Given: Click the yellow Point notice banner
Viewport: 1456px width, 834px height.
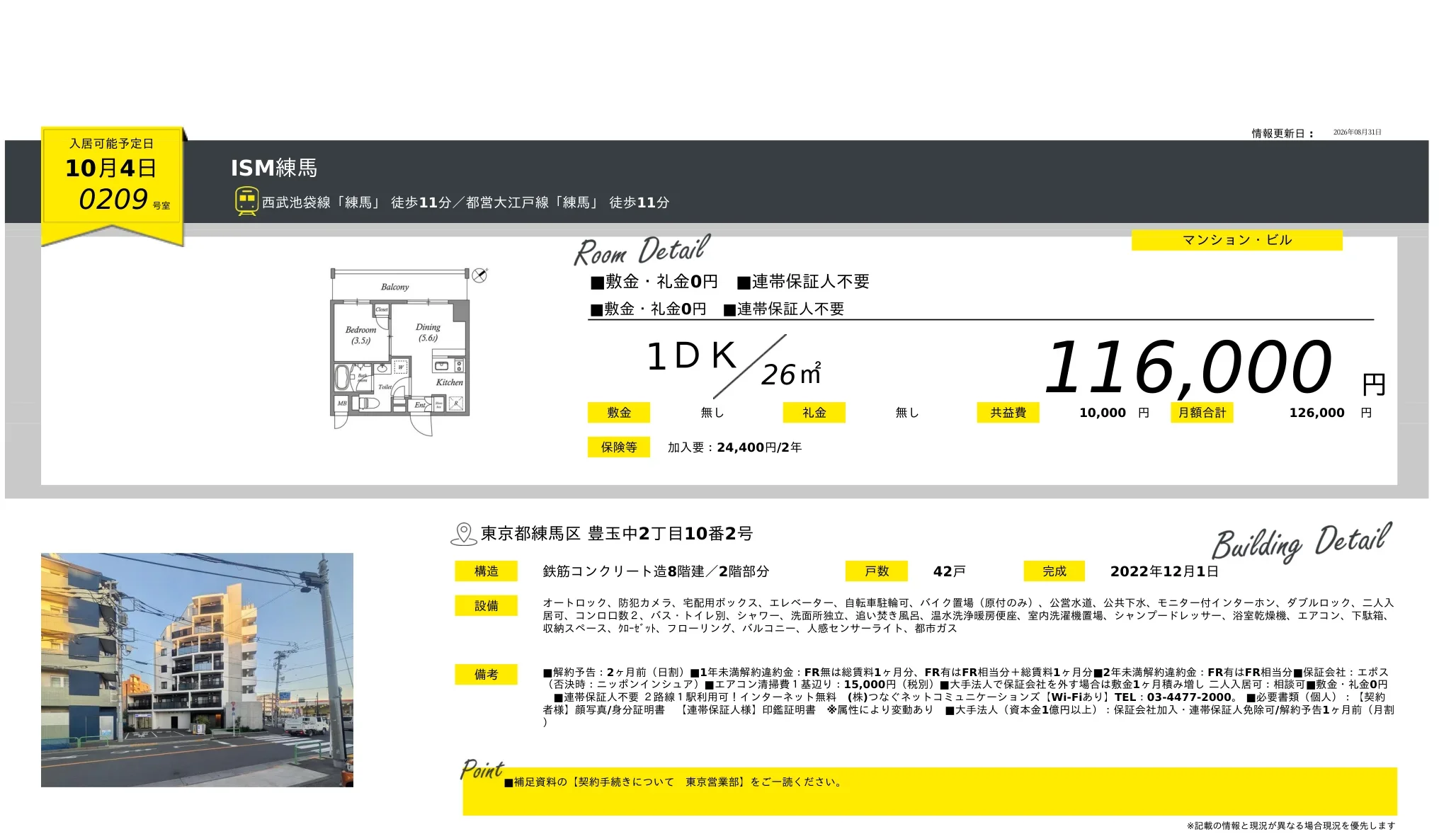Looking at the screenshot, I should (930, 791).
